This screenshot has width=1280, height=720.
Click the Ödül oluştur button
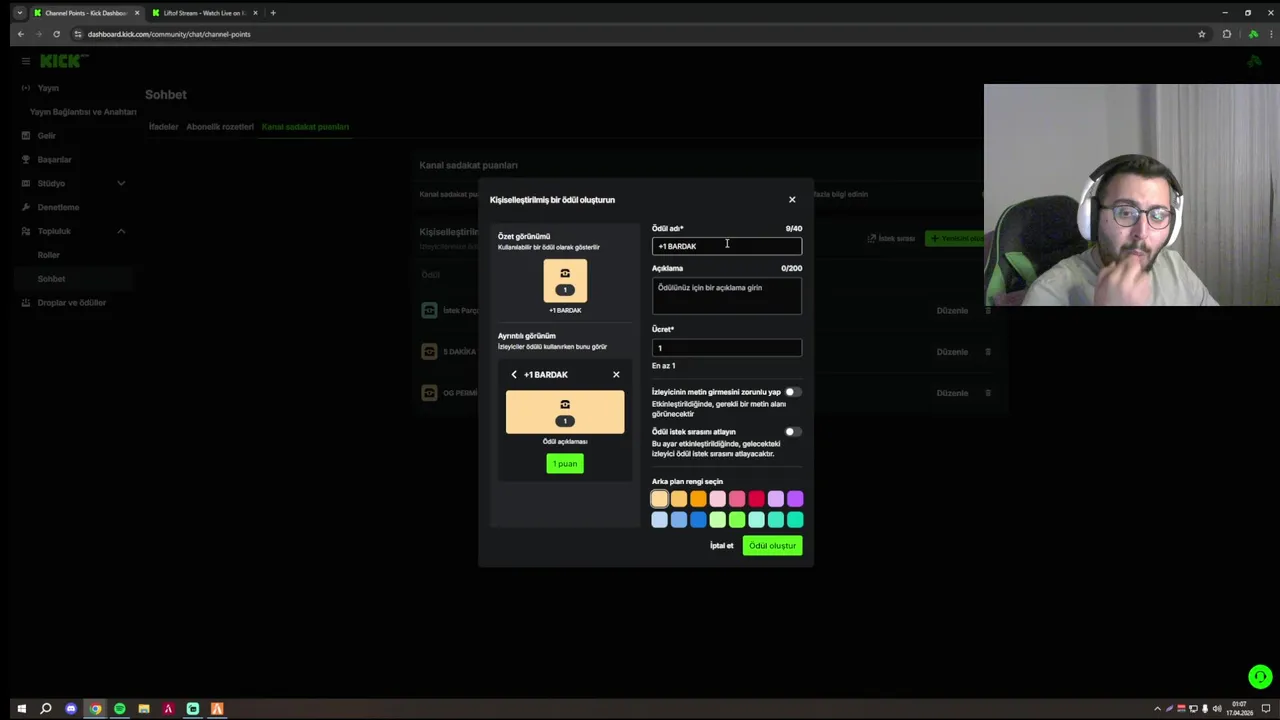(x=772, y=546)
